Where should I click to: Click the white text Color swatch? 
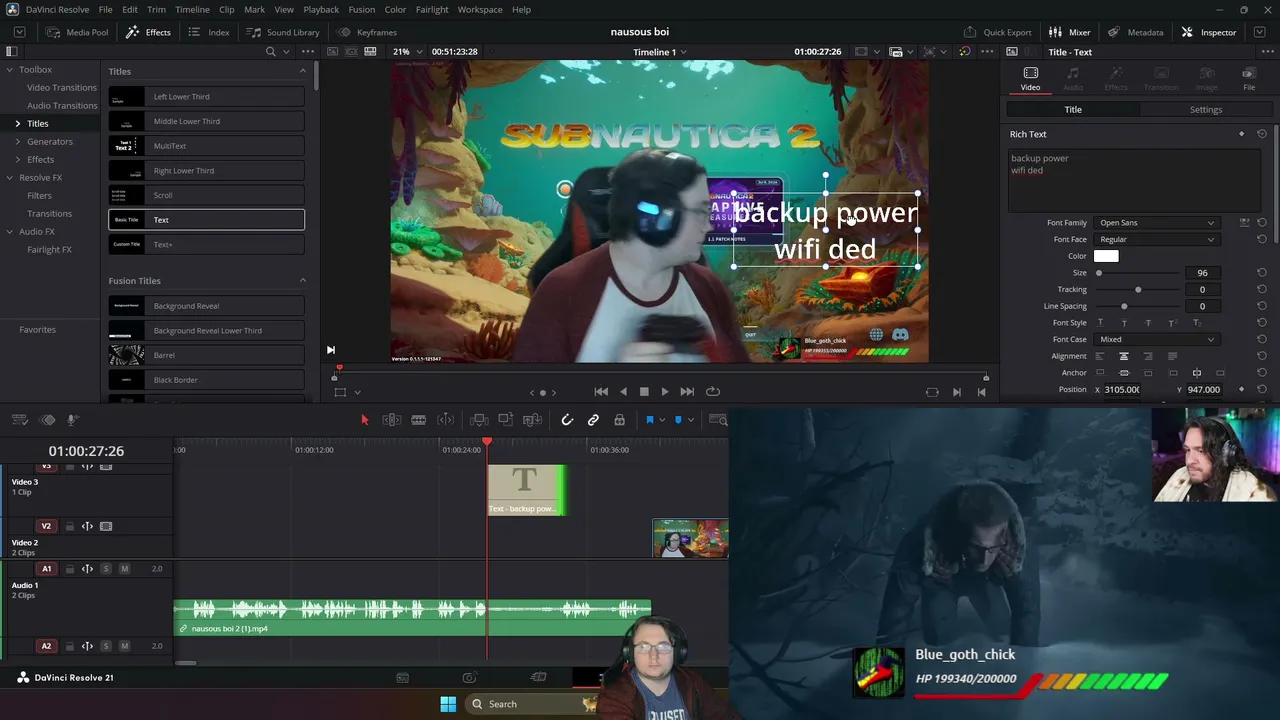(1106, 256)
